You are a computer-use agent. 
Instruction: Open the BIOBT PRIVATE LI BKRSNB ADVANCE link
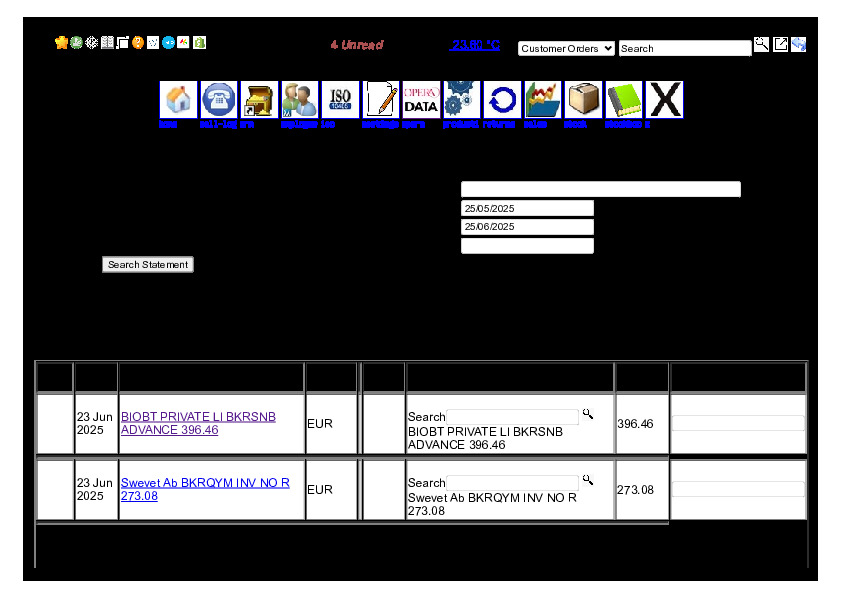[x=198, y=423]
